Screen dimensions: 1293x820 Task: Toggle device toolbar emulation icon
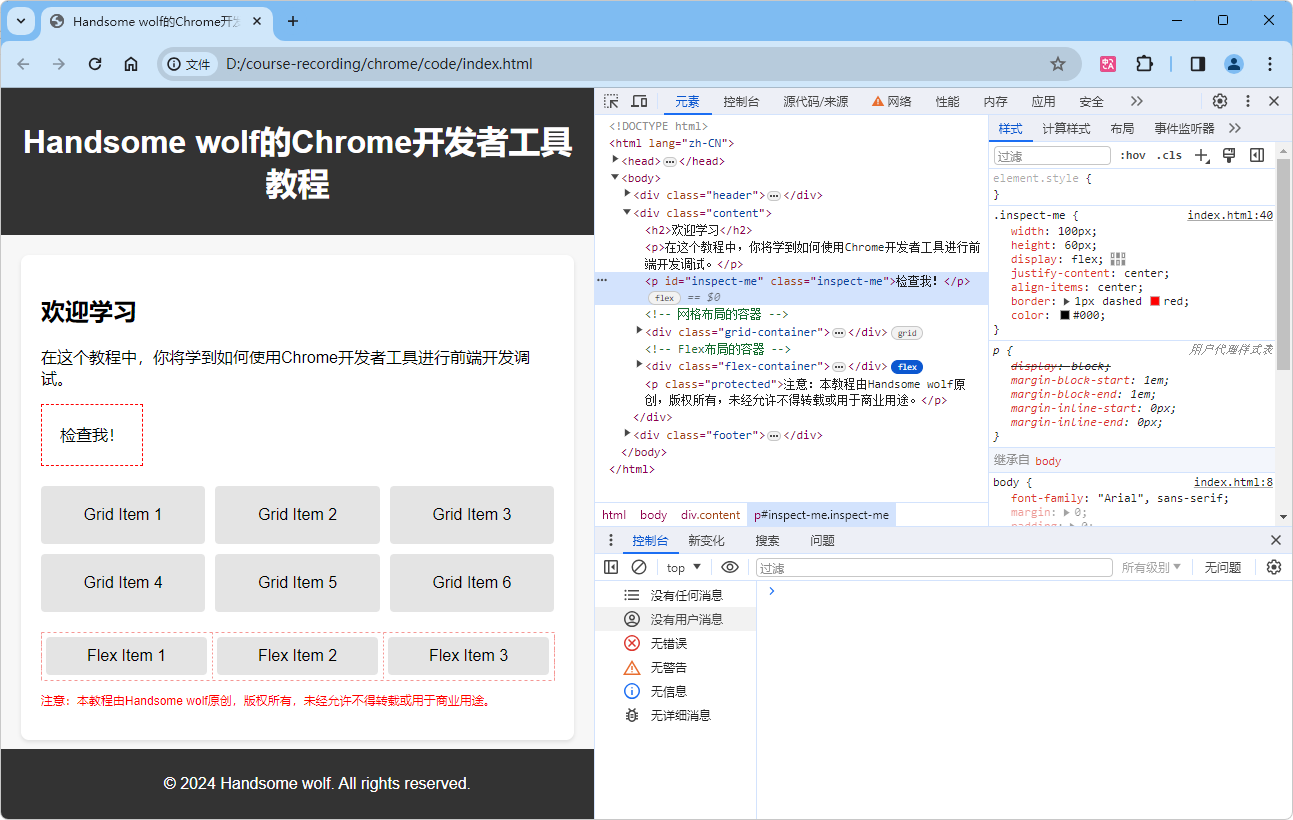coord(639,101)
